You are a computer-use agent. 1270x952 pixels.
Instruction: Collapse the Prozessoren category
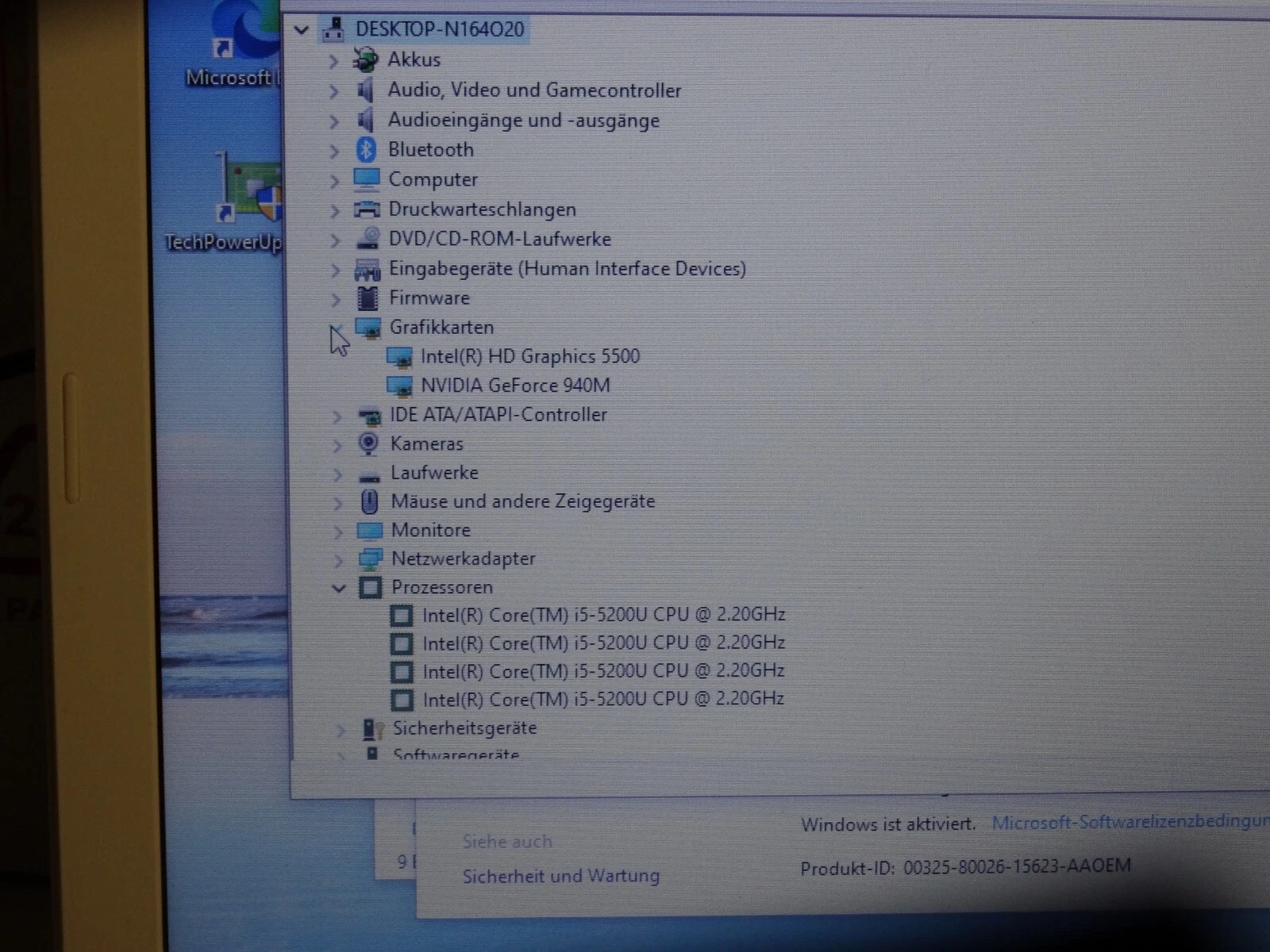point(339,589)
